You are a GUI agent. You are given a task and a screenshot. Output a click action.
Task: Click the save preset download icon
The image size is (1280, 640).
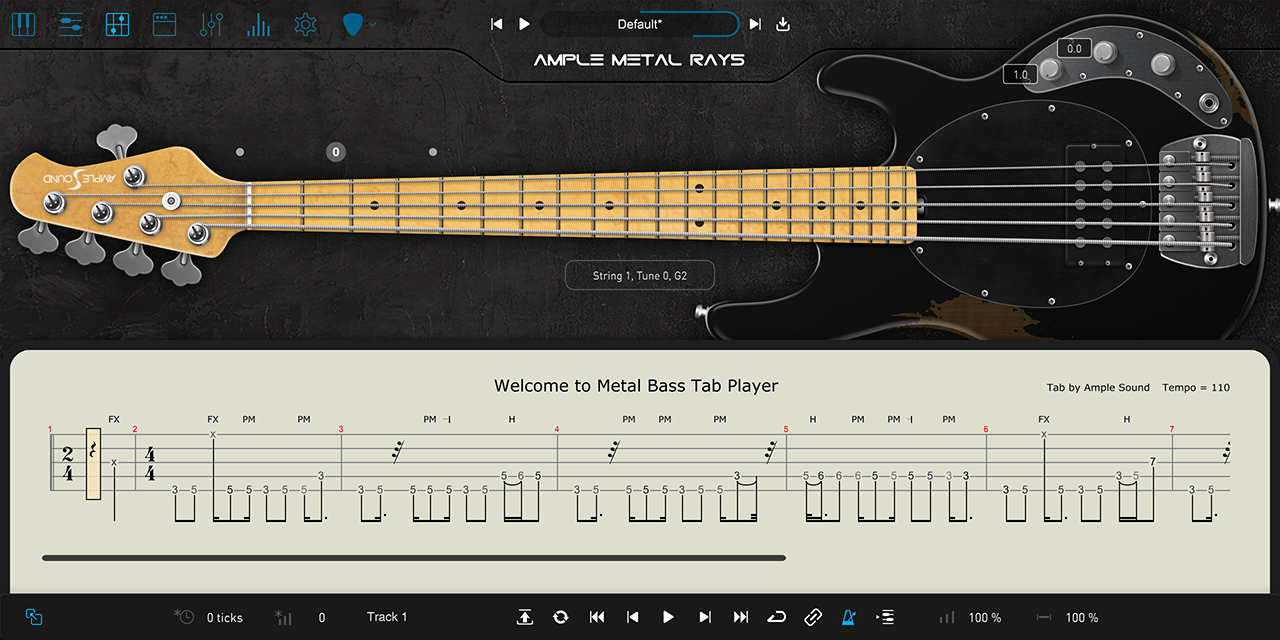(x=783, y=24)
